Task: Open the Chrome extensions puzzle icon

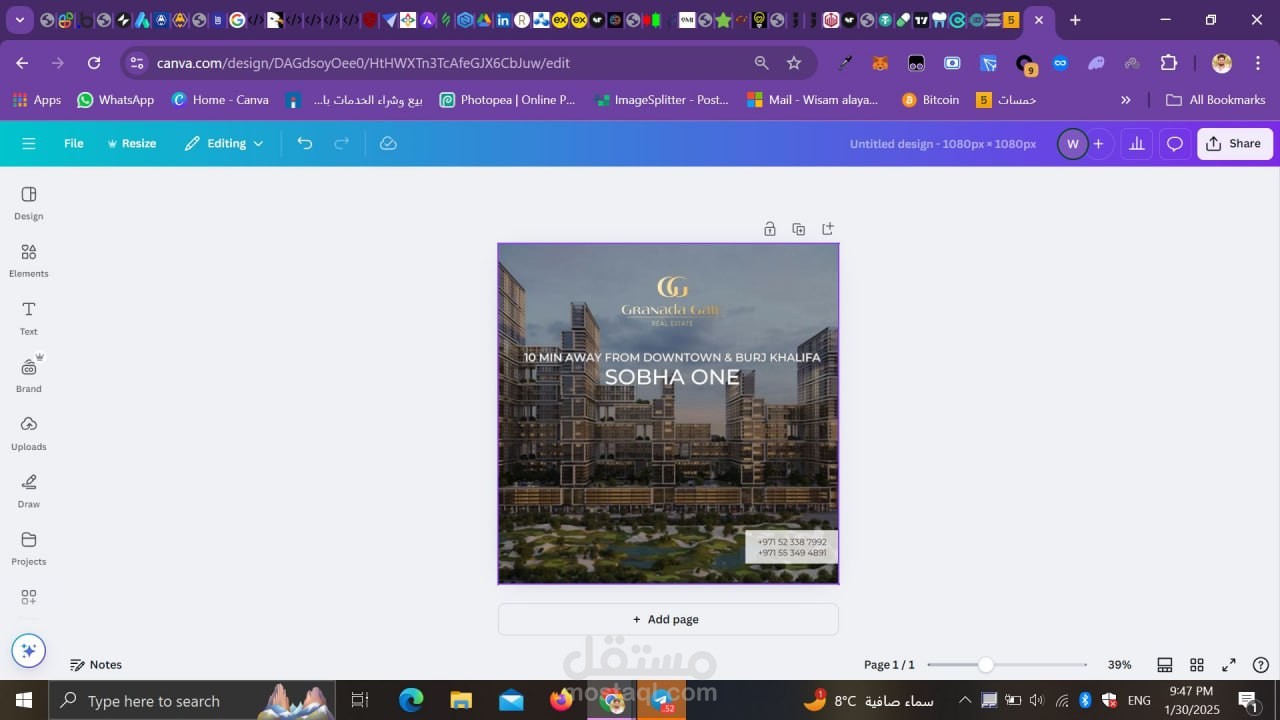Action: coord(1169,63)
